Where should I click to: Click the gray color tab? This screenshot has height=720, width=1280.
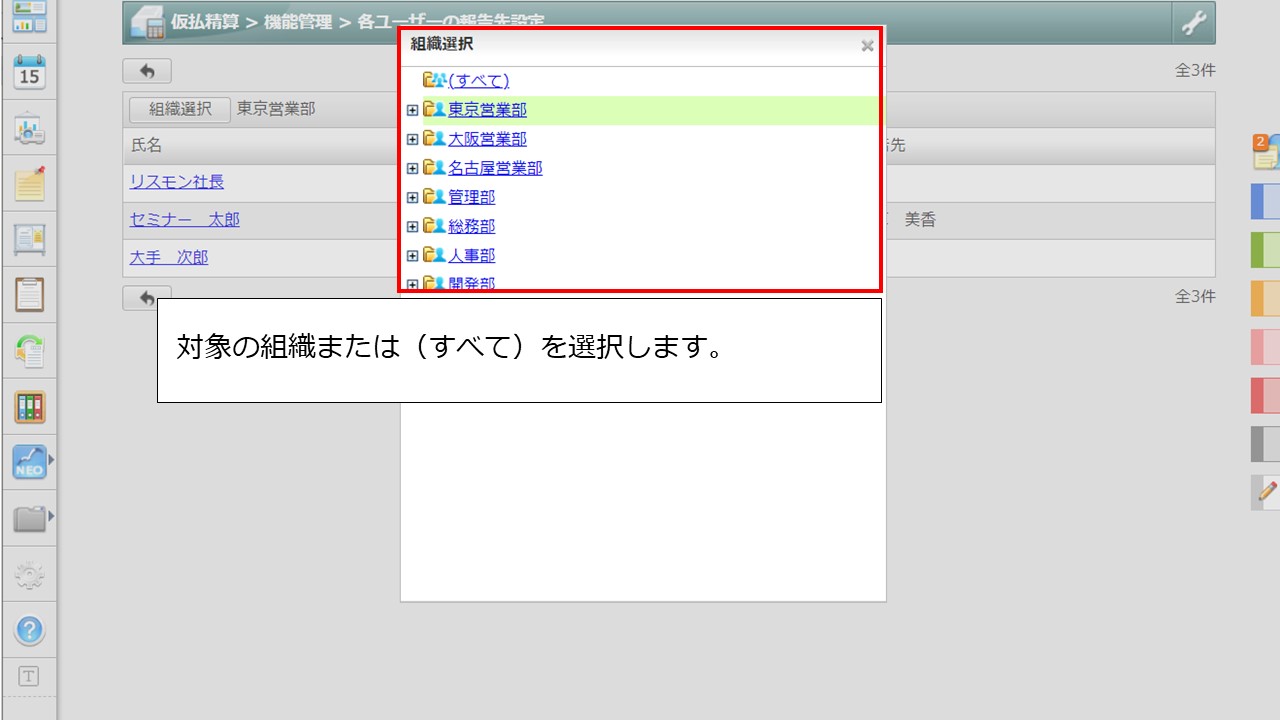(1266, 444)
